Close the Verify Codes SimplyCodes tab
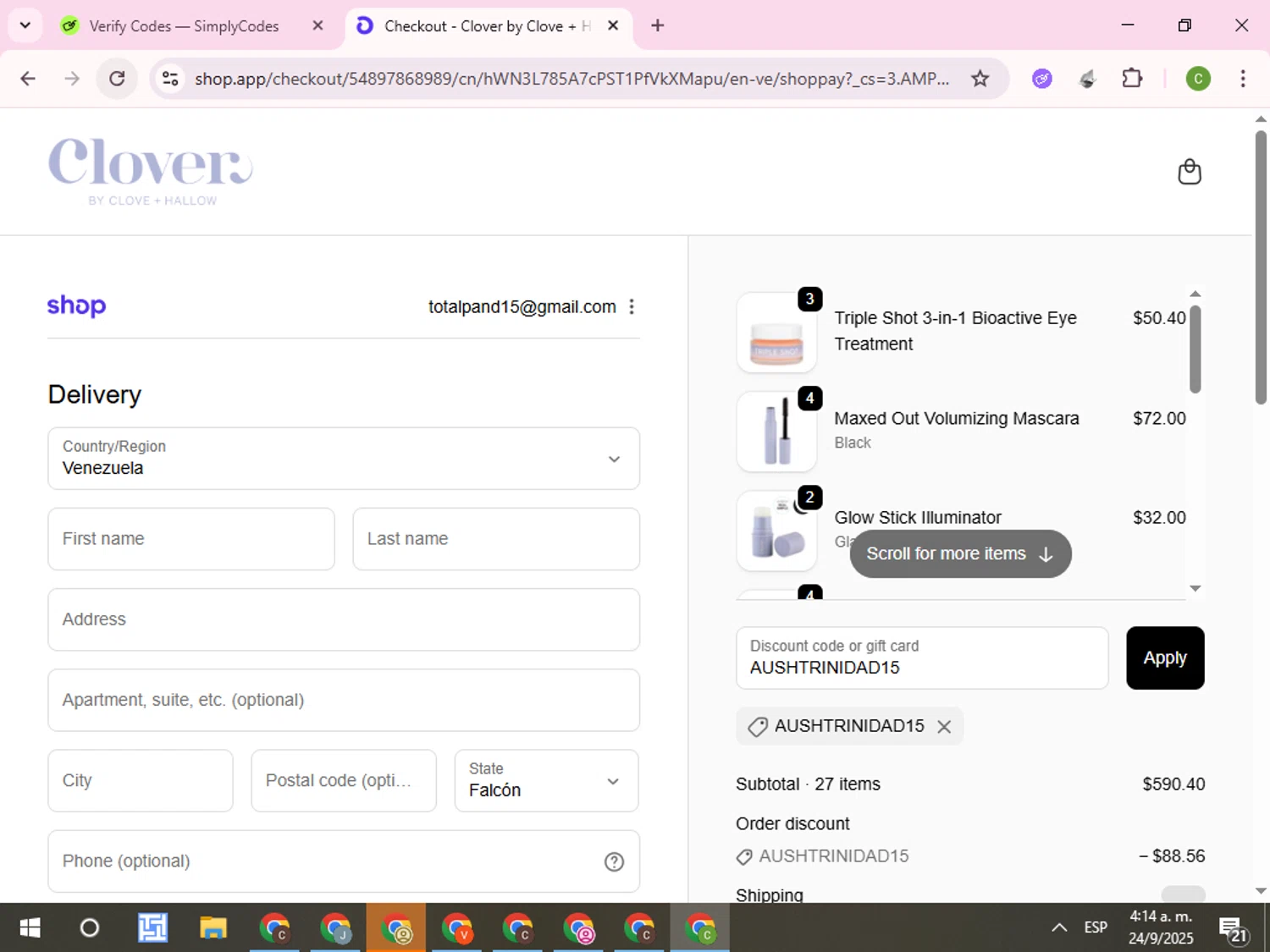 click(317, 25)
